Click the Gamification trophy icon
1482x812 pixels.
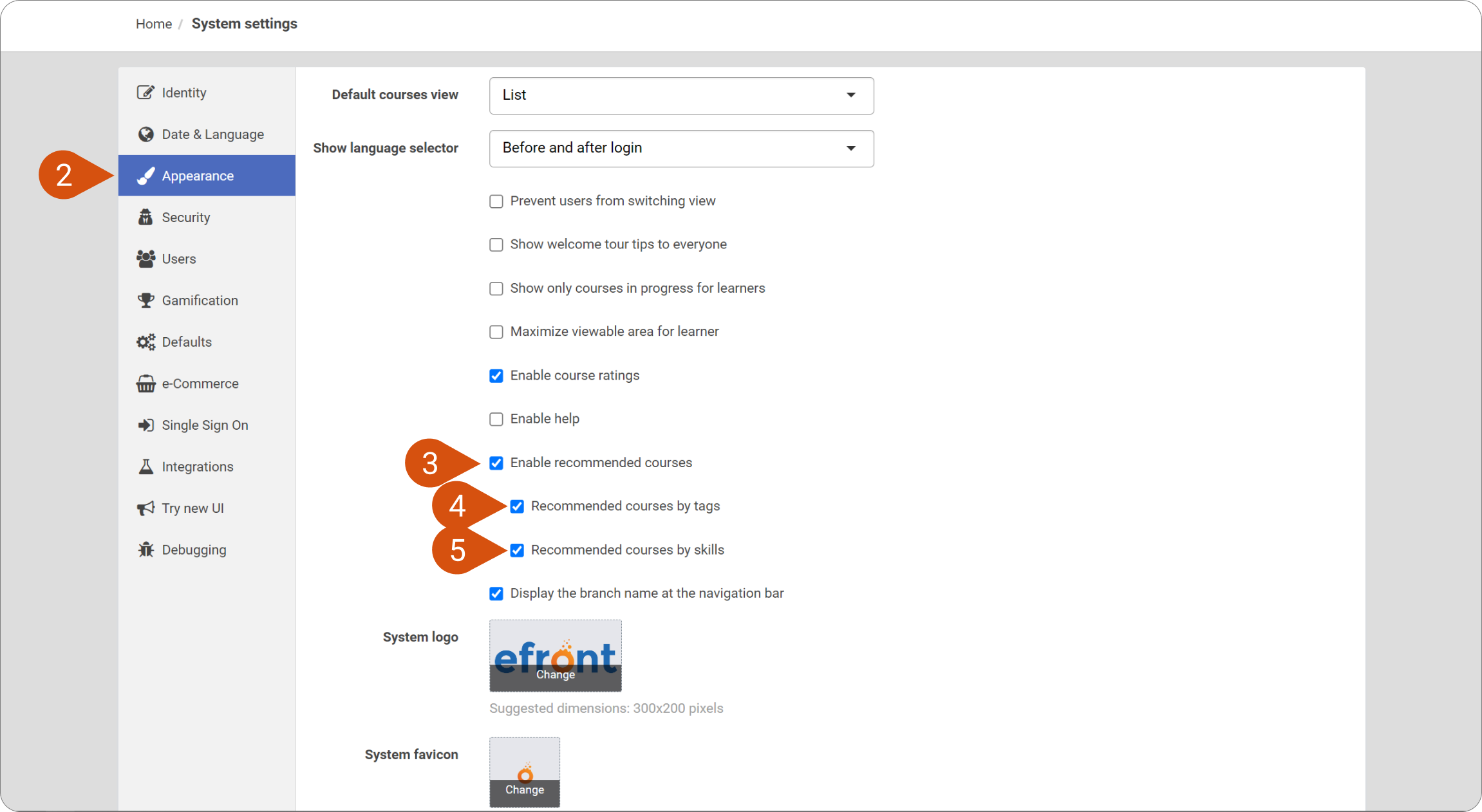[145, 300]
